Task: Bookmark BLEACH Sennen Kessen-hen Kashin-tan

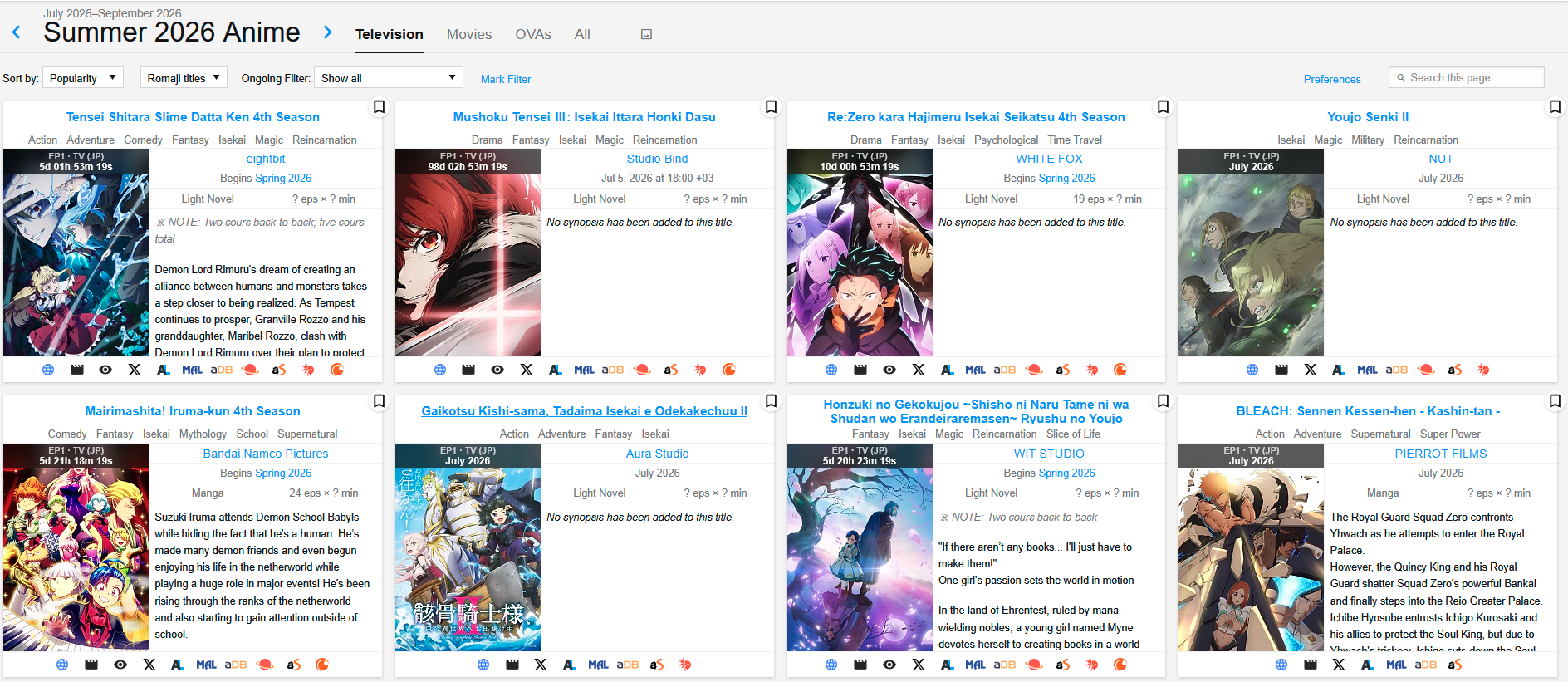Action: pos(1555,401)
